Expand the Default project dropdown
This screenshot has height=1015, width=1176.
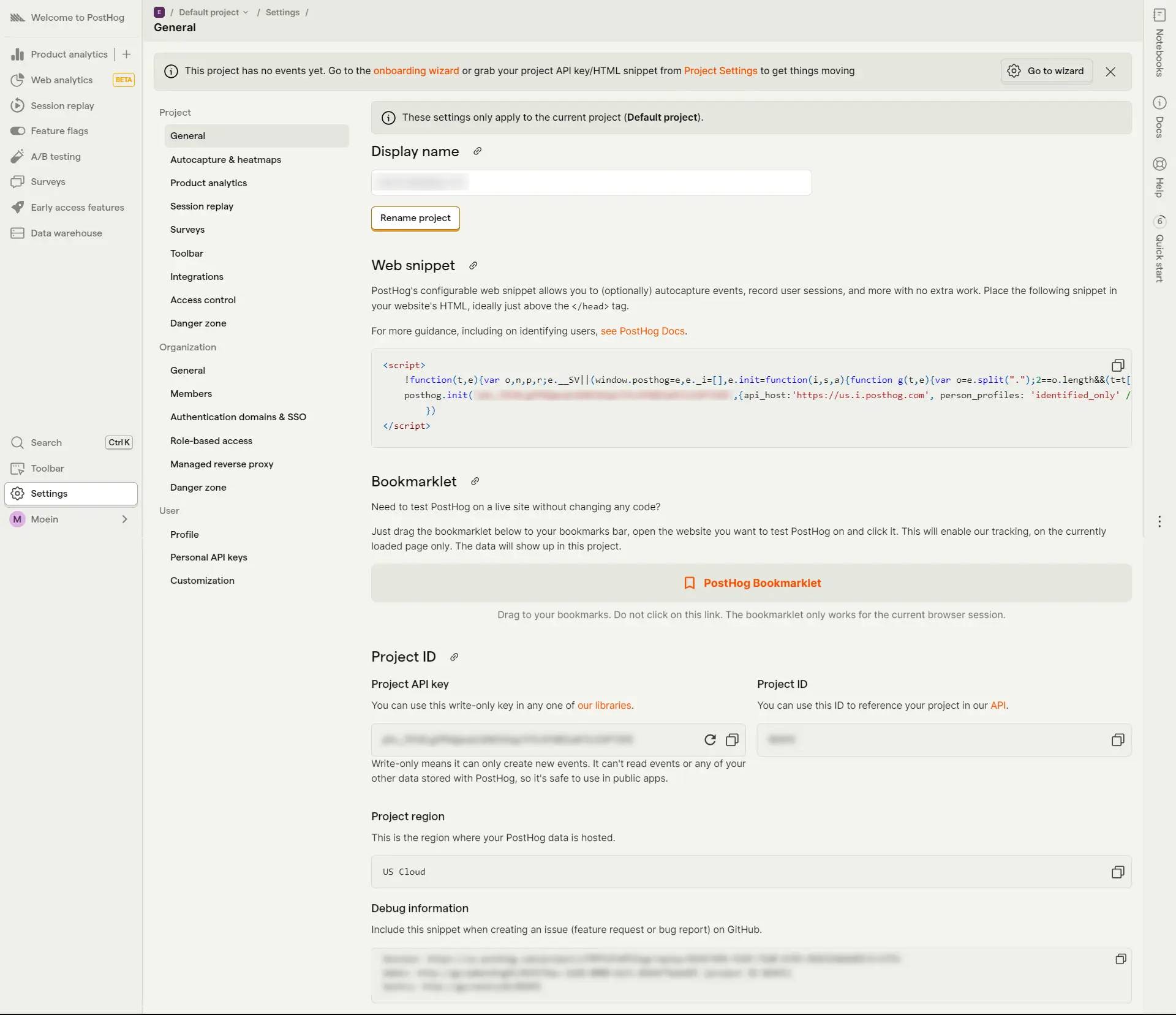click(x=213, y=12)
